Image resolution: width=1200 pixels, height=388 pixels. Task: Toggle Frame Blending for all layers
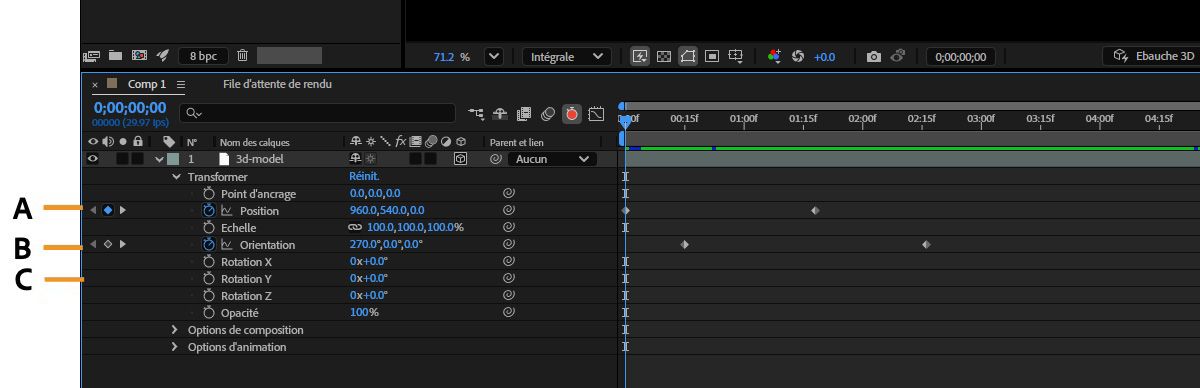coord(523,114)
